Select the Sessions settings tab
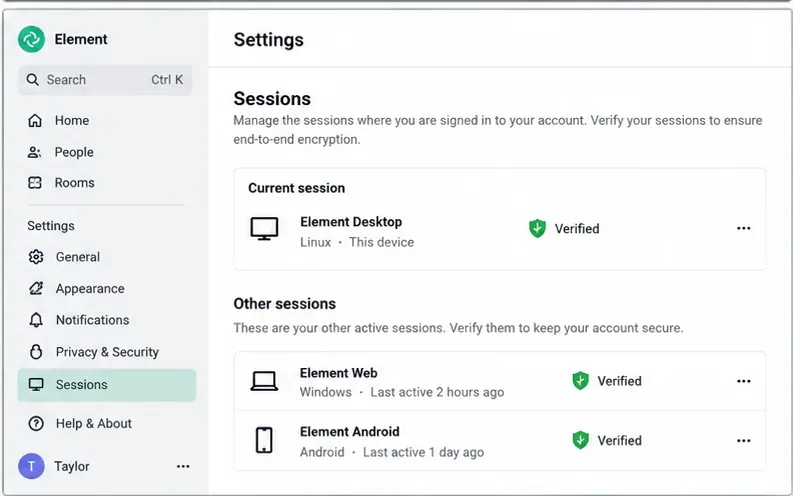 pyautogui.click(x=107, y=385)
